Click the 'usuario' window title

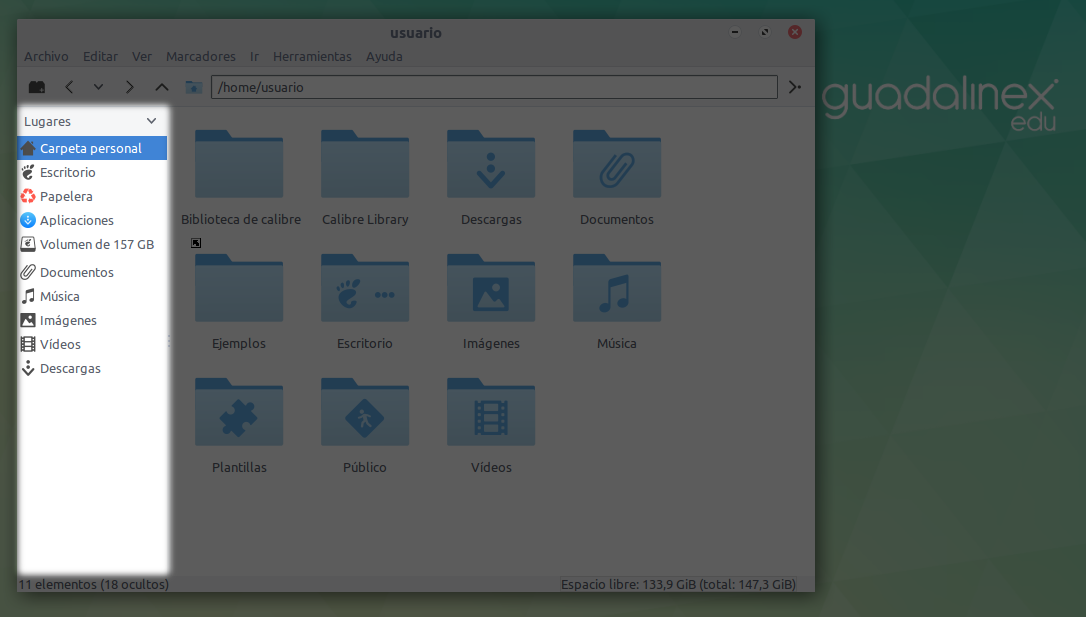(416, 33)
